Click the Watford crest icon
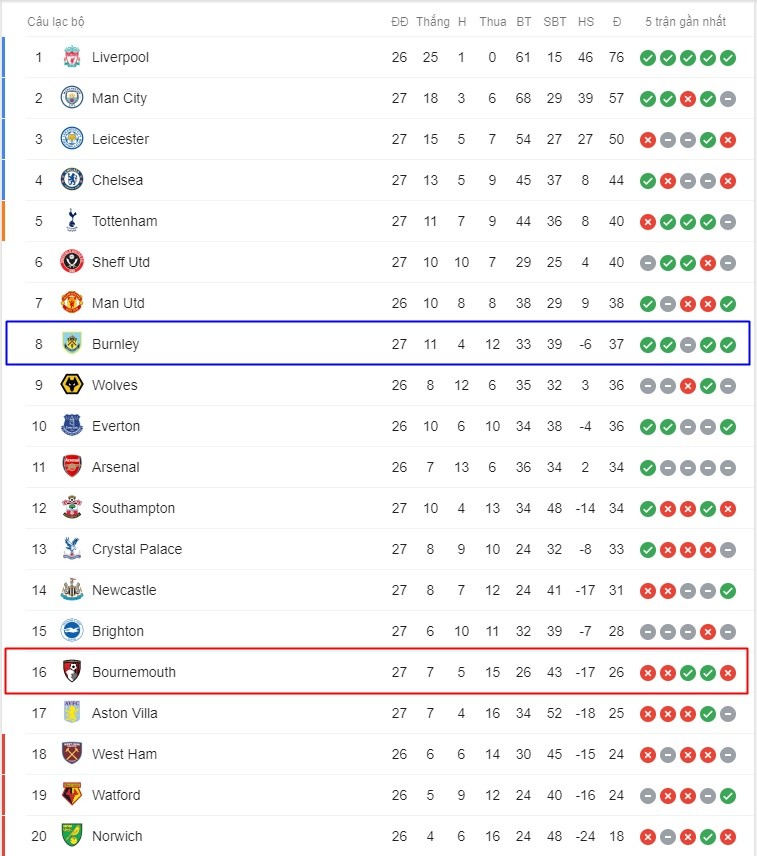757x856 pixels. click(71, 795)
